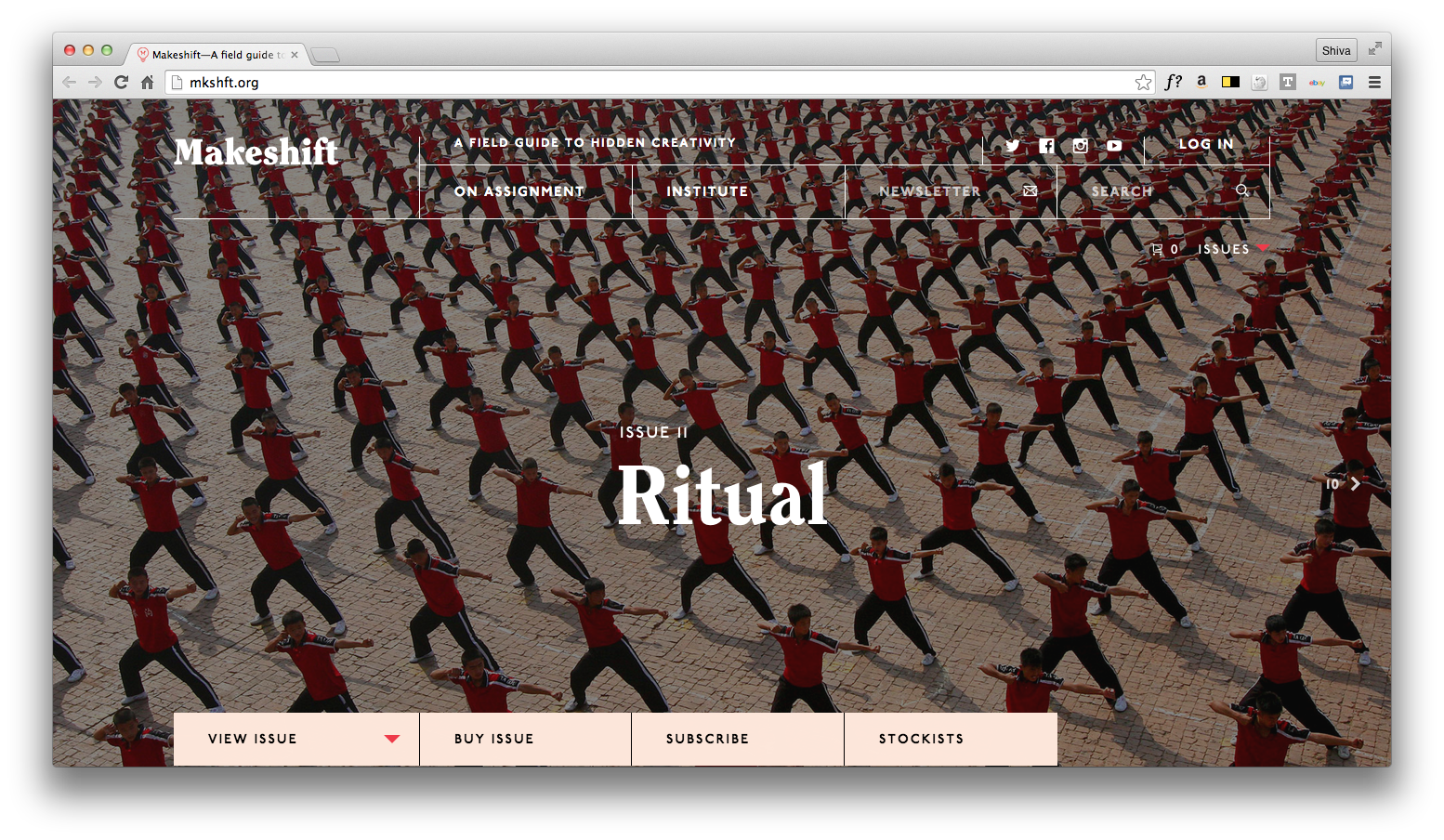Reload the page with refresh button
This screenshot has height=840, width=1444.
[x=121, y=83]
